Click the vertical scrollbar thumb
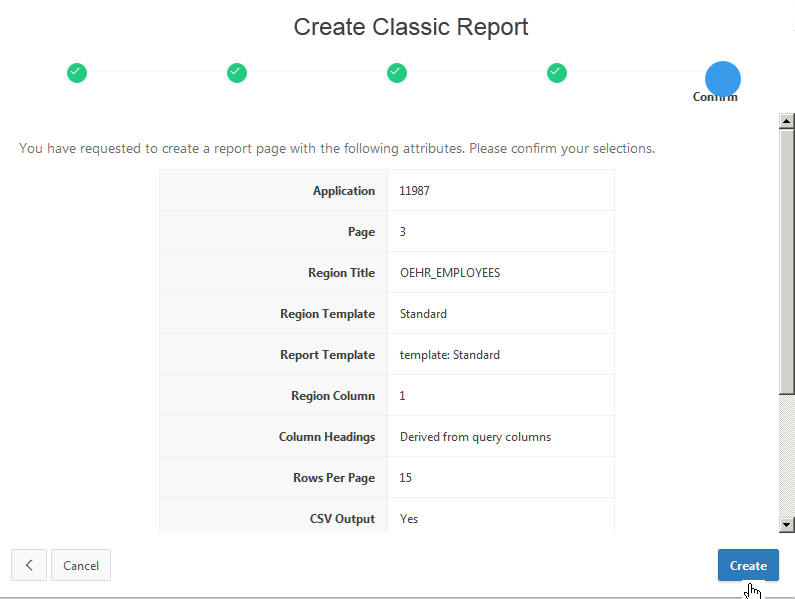795x599 pixels. [786, 260]
